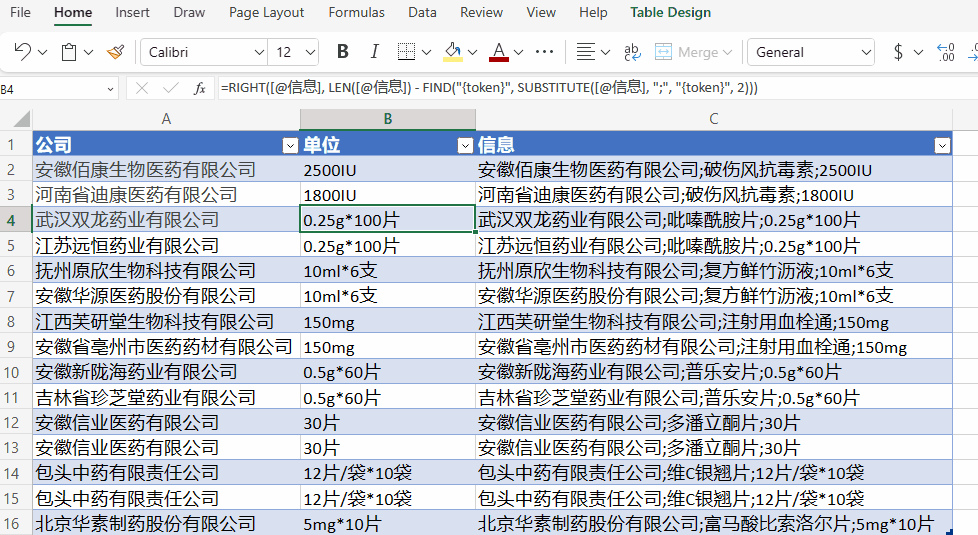Click the Insert Function fx icon
Viewport: 978px width, 535px height.
[x=200, y=89]
